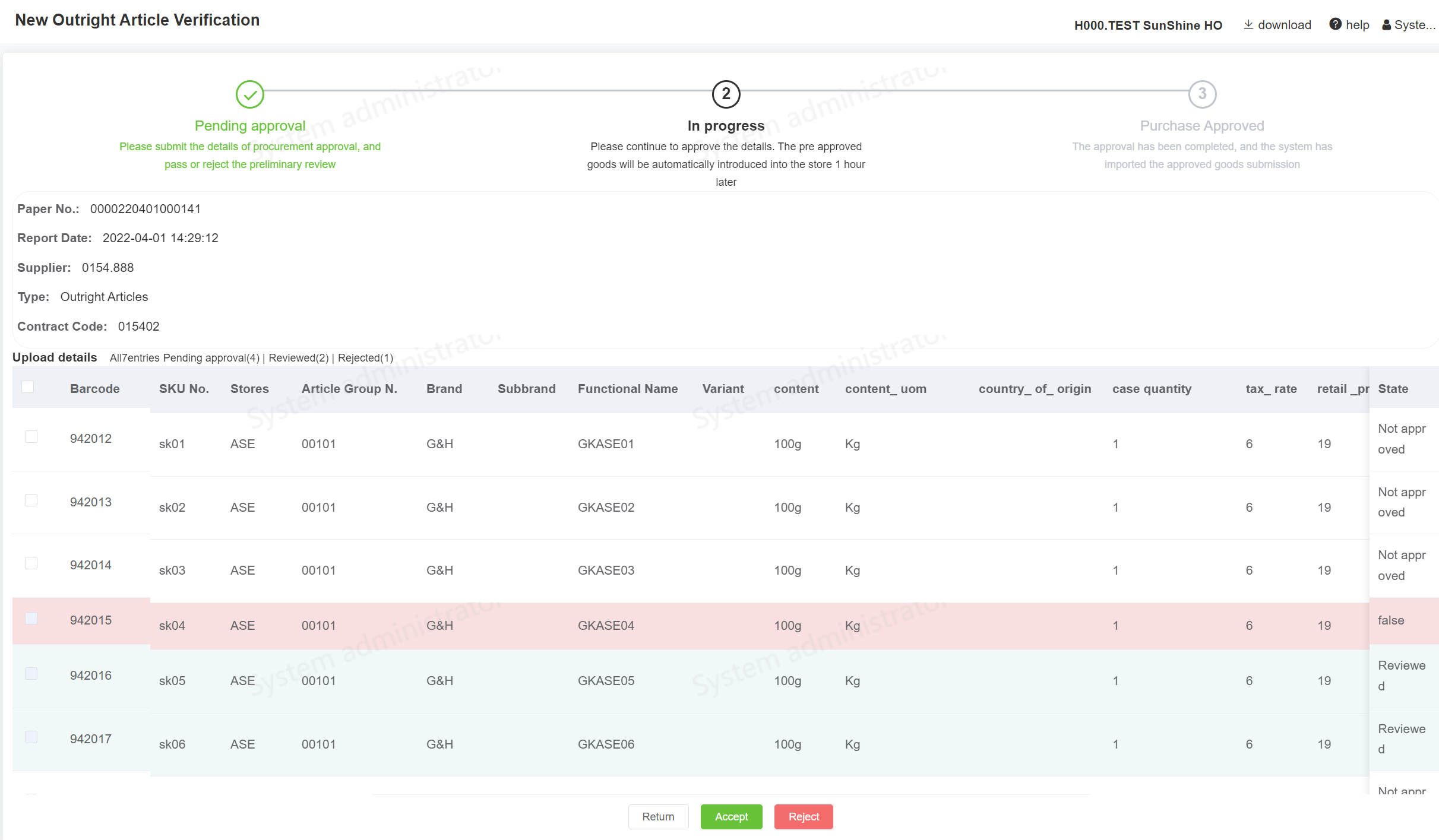Click the green checkmark step circle
This screenshot has height=840, width=1439.
[x=250, y=94]
